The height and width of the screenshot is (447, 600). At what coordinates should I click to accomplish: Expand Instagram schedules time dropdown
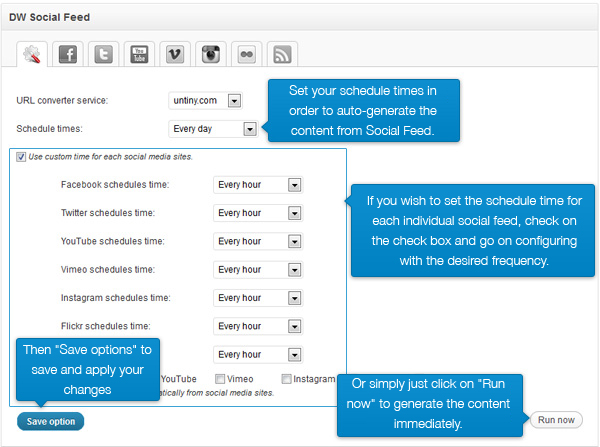pyautogui.click(x=258, y=298)
